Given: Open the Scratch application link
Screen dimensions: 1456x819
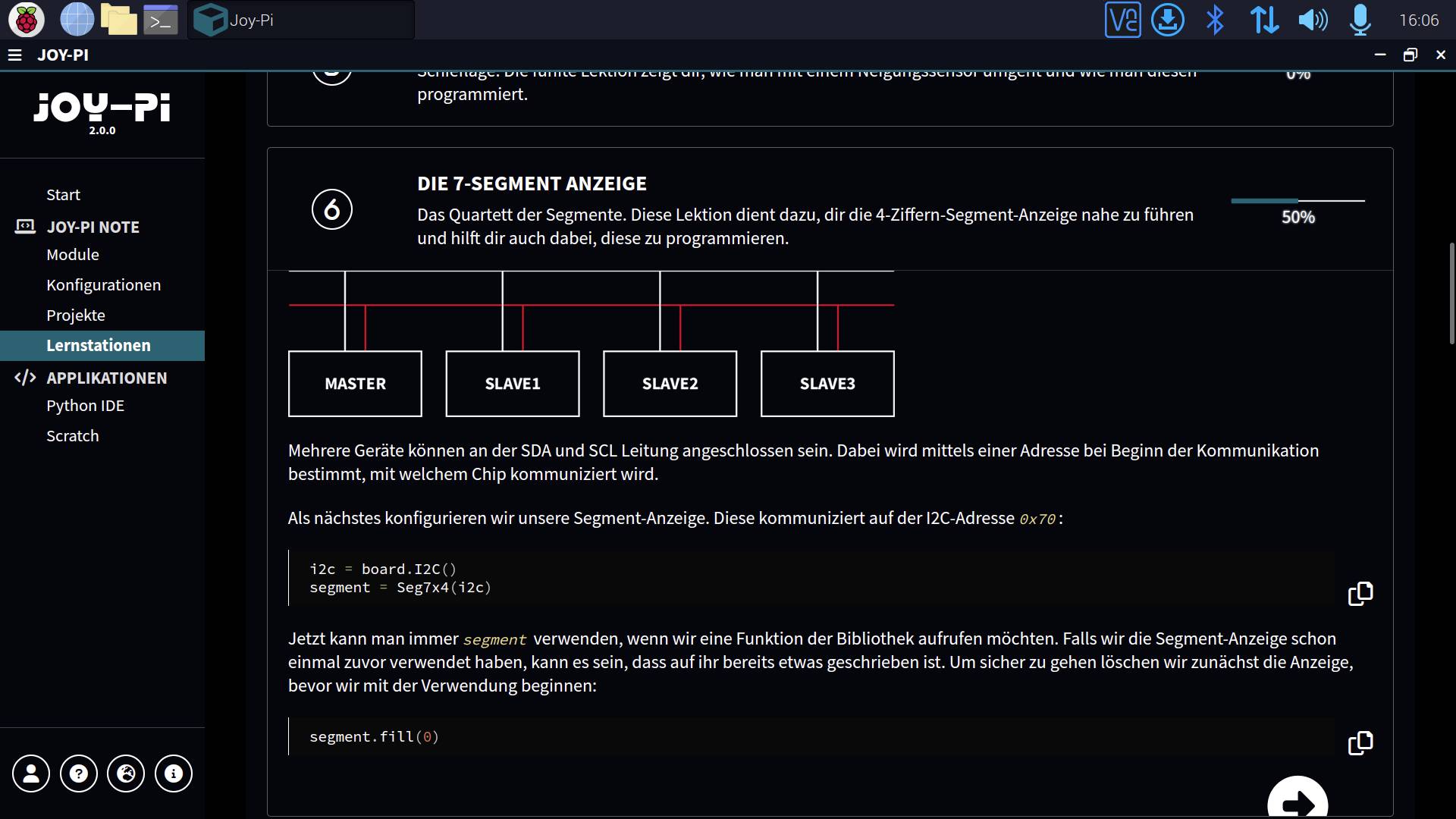Looking at the screenshot, I should pos(73,436).
